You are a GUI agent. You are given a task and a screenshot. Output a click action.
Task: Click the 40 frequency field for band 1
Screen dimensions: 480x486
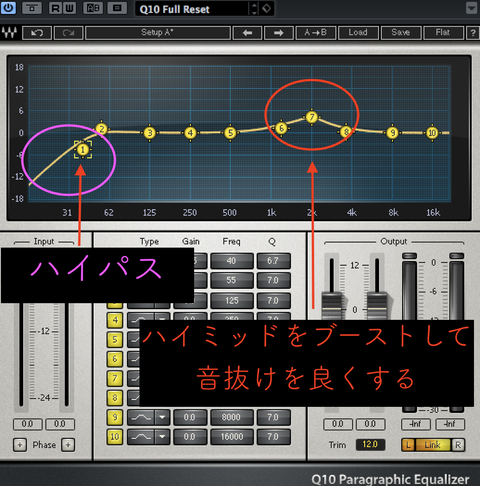pos(232,261)
